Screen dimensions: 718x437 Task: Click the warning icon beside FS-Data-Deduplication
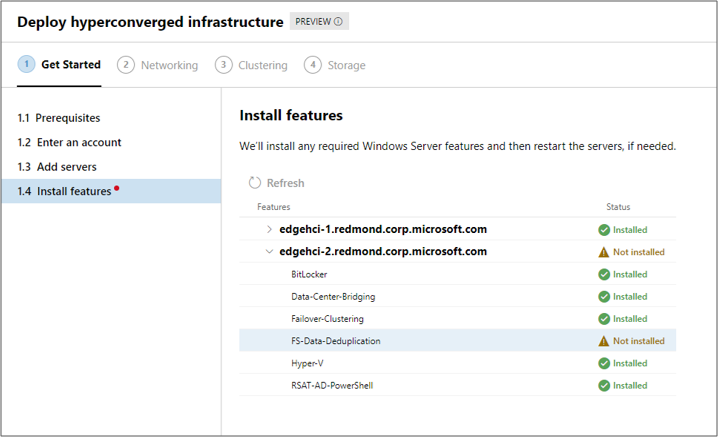(604, 341)
